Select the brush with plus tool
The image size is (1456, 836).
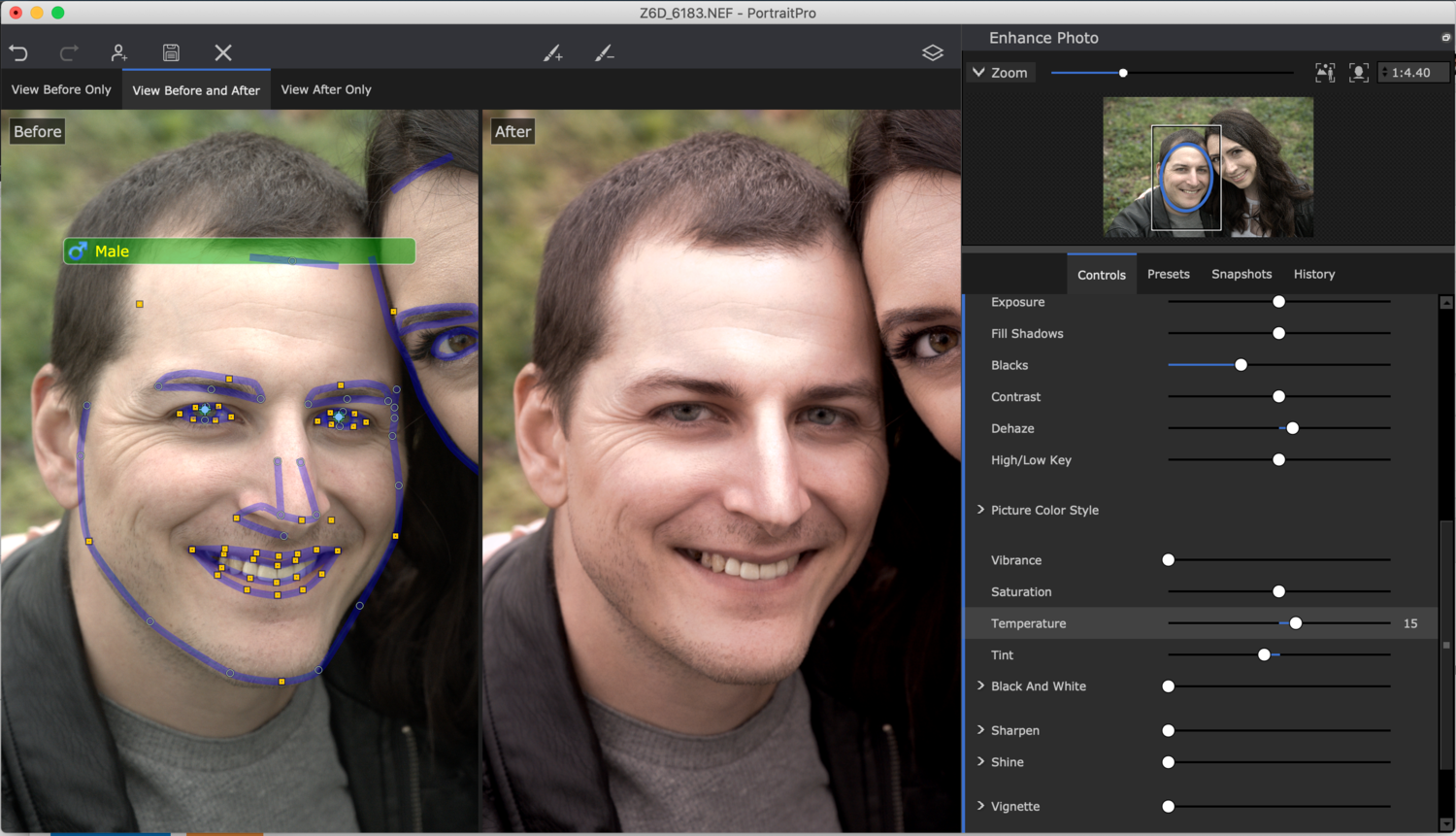coord(552,53)
